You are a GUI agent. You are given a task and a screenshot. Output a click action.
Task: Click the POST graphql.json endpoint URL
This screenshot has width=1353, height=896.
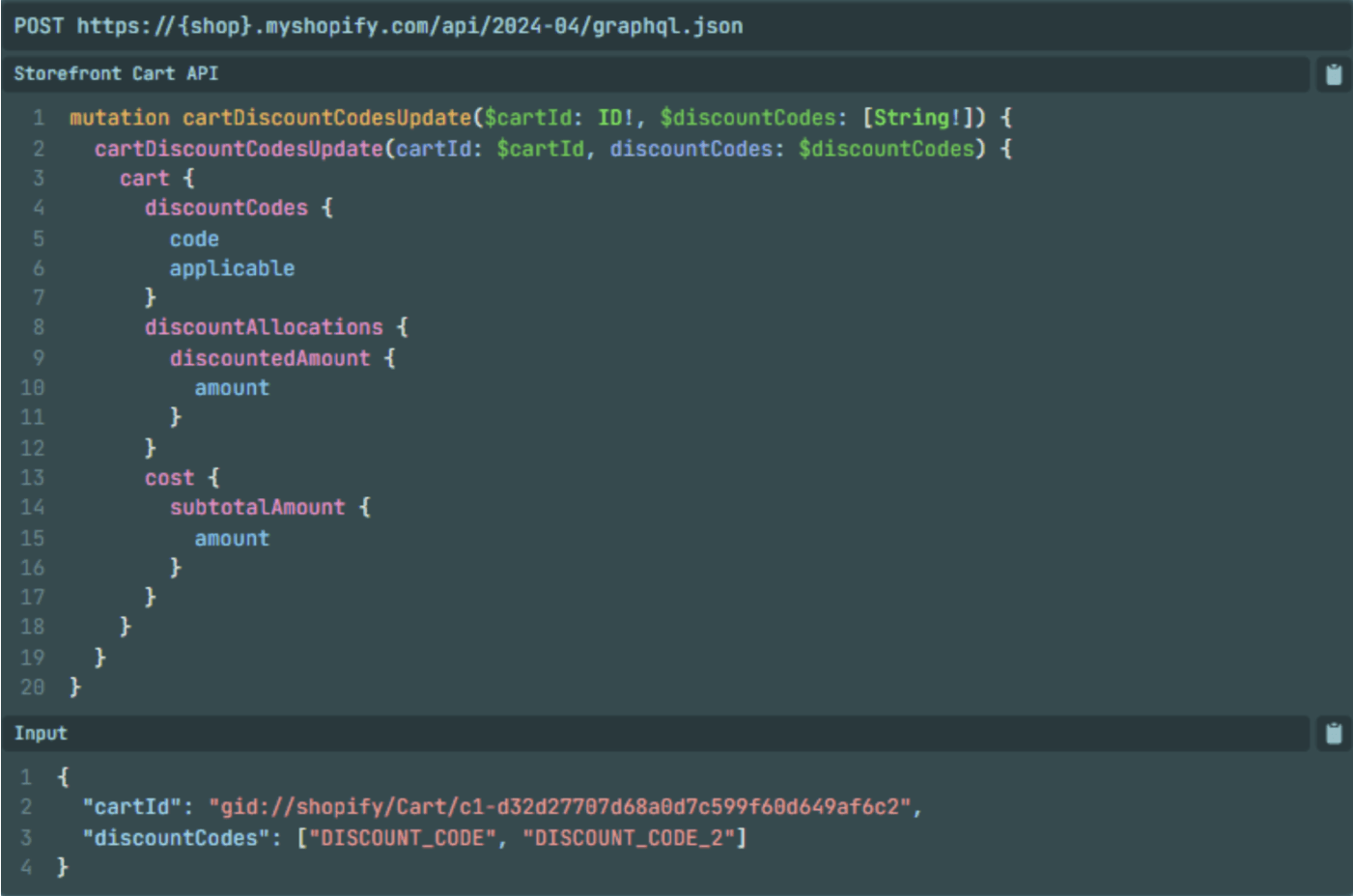(x=409, y=26)
